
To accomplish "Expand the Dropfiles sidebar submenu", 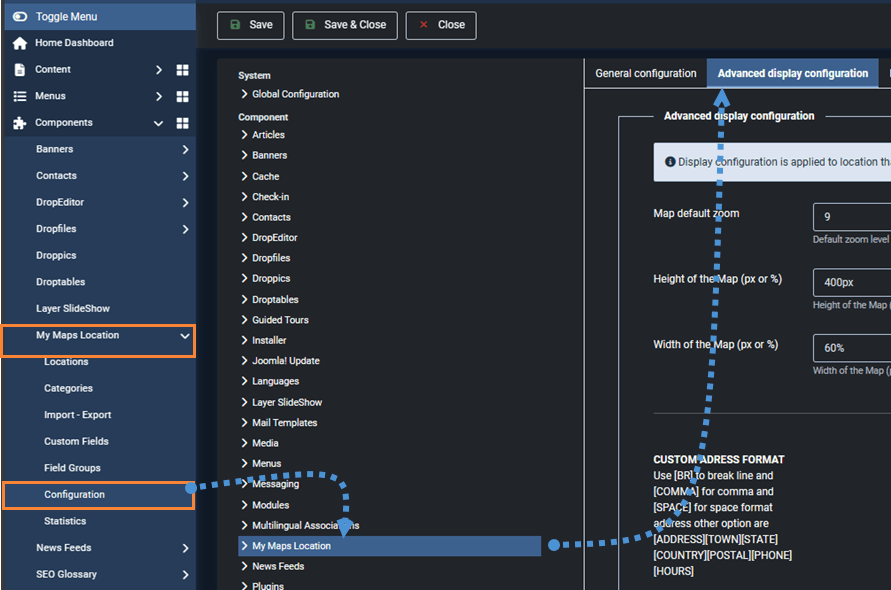I will tap(185, 229).
